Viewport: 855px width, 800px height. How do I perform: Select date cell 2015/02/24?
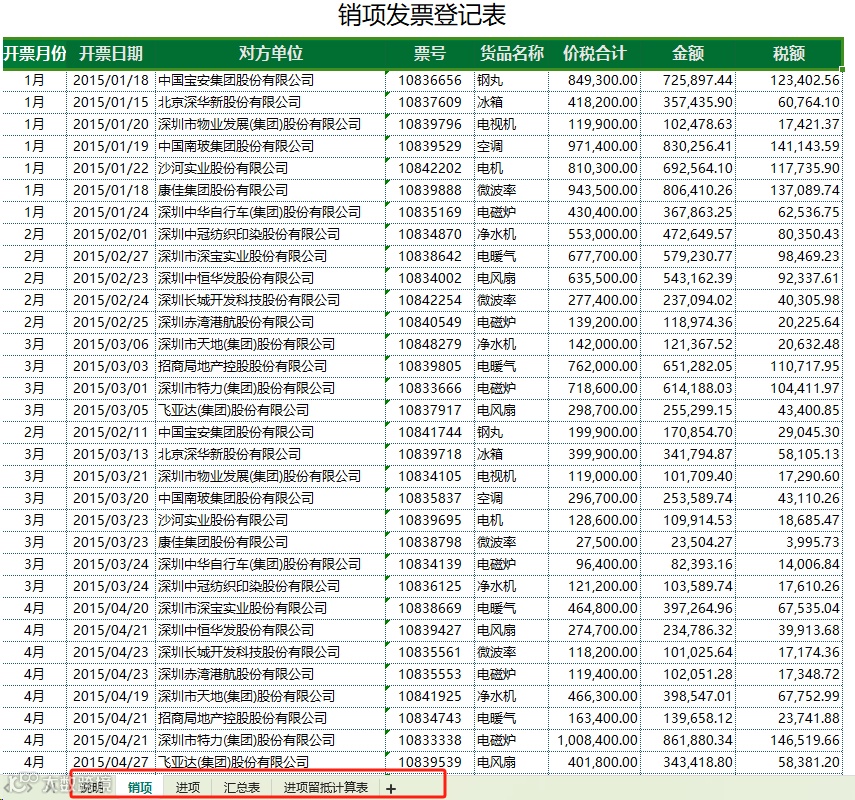(111, 300)
